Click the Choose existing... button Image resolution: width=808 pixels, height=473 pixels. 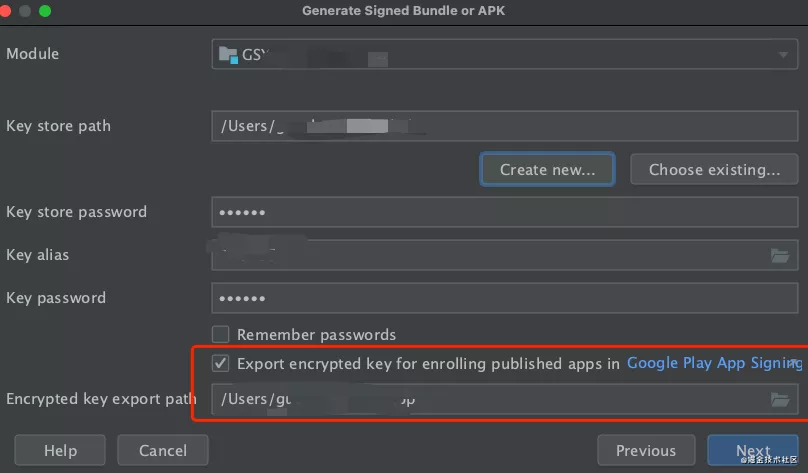tap(714, 169)
